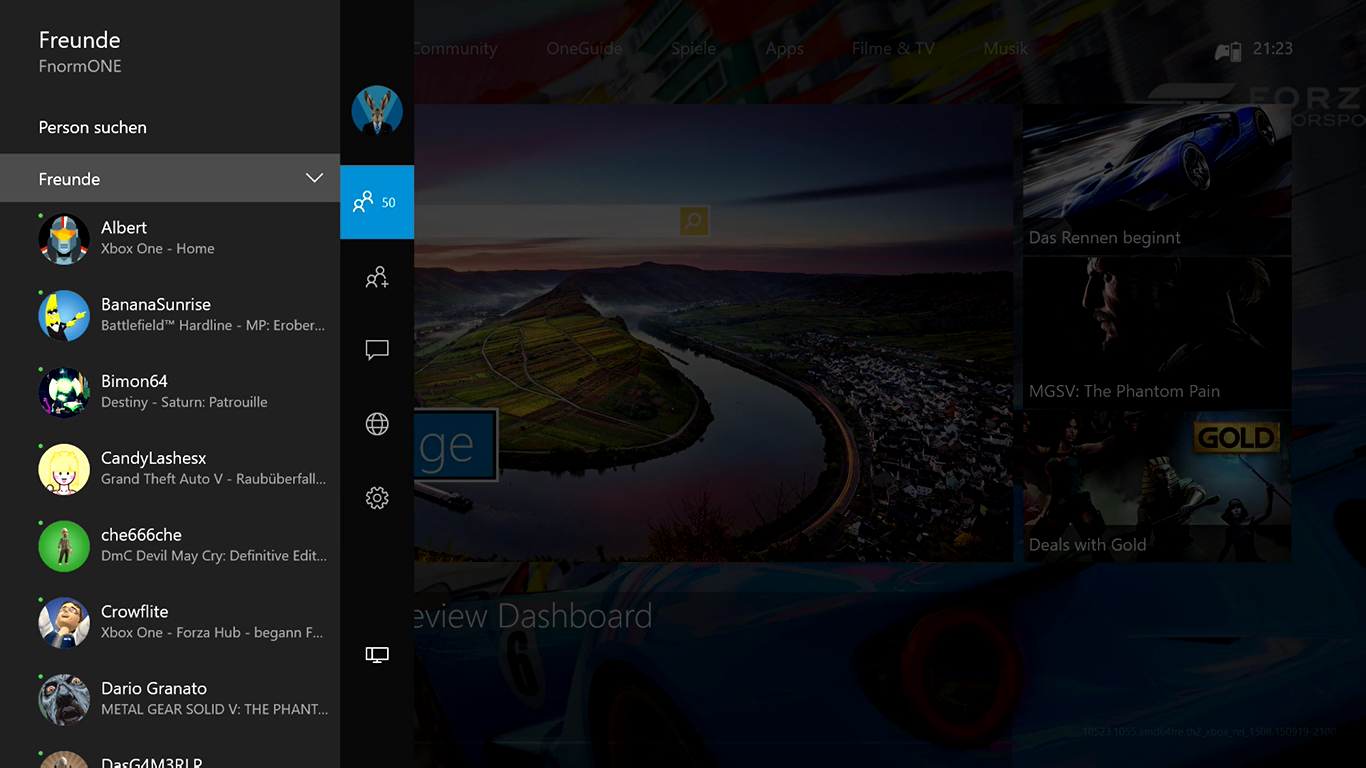
Task: Select che666che's green avatar
Action: 64,546
